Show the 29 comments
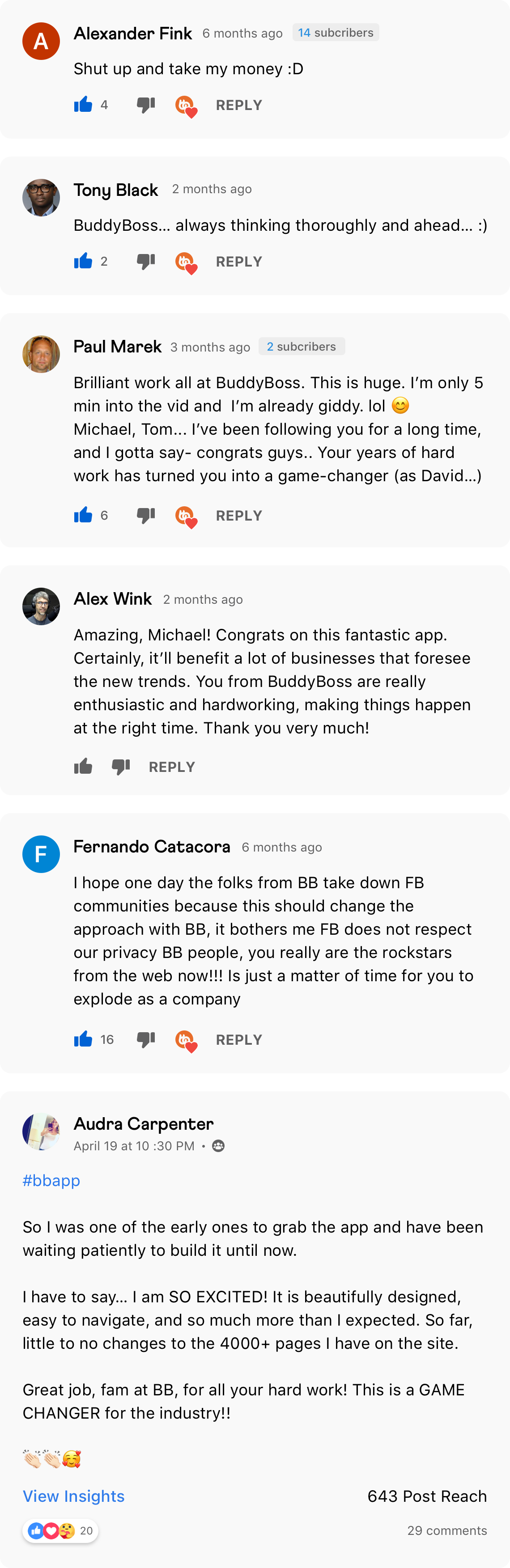This screenshot has height=1568, width=510. pos(447,1530)
